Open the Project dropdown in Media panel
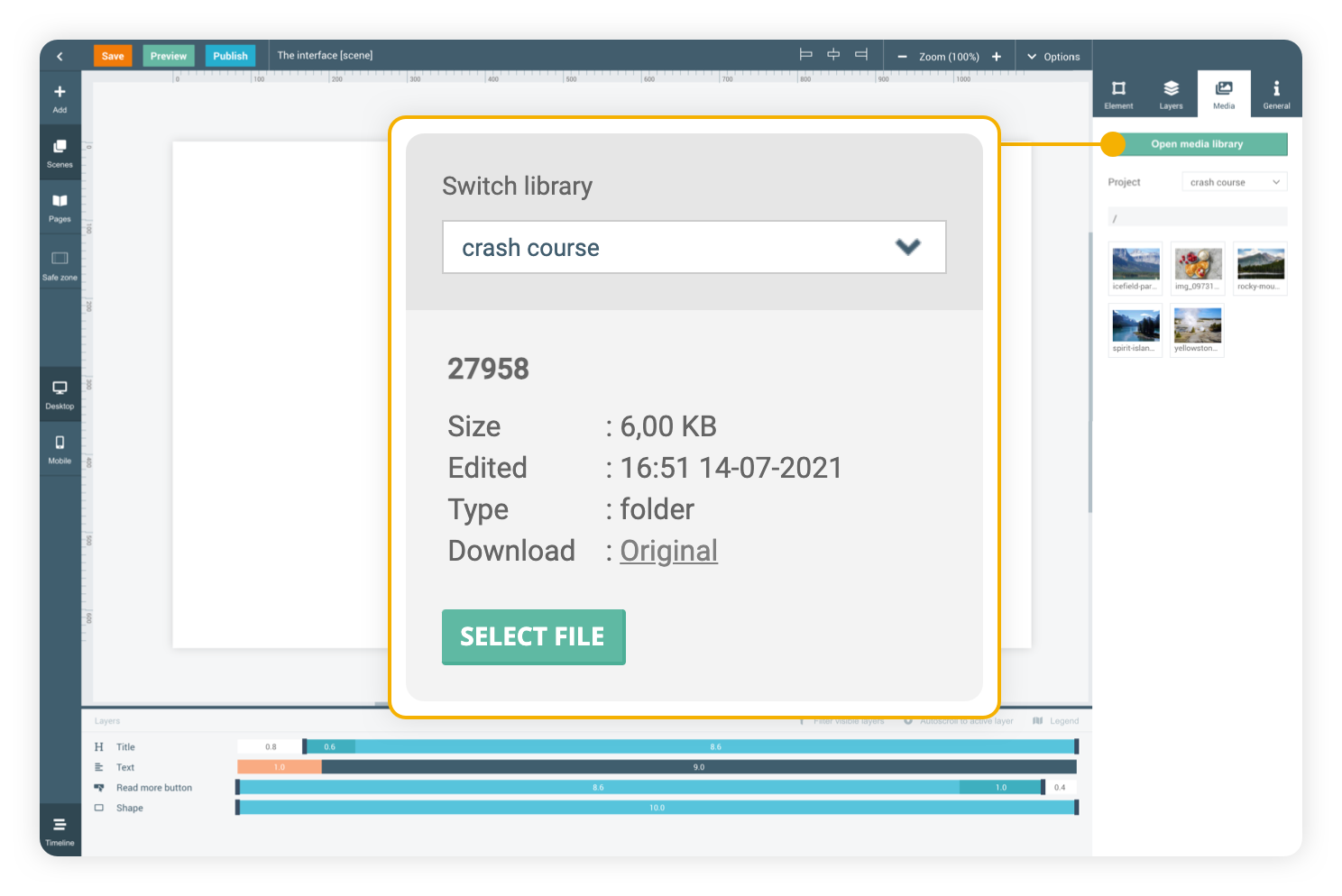Viewport: 1342px width, 896px height. 1234,182
